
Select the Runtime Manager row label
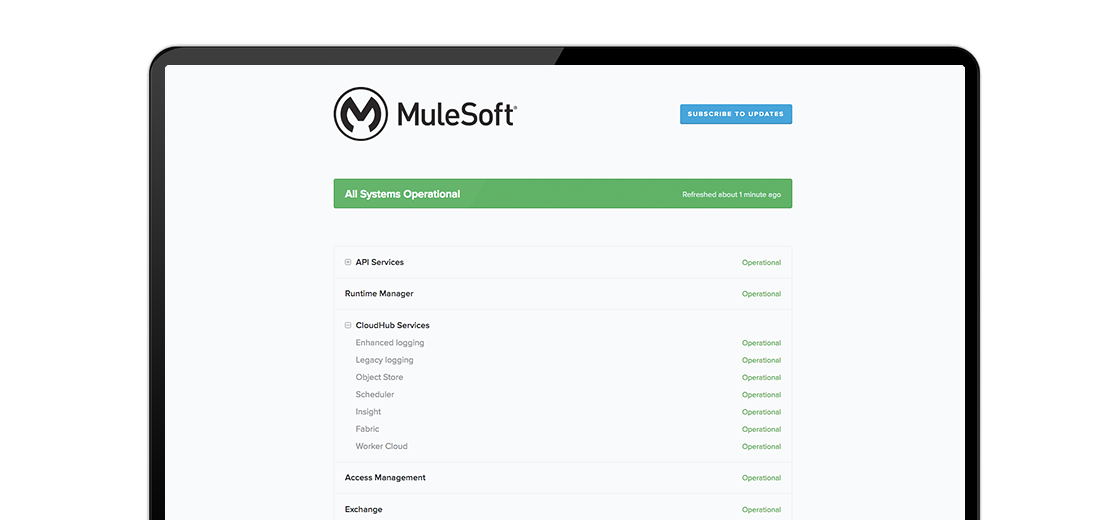379,294
